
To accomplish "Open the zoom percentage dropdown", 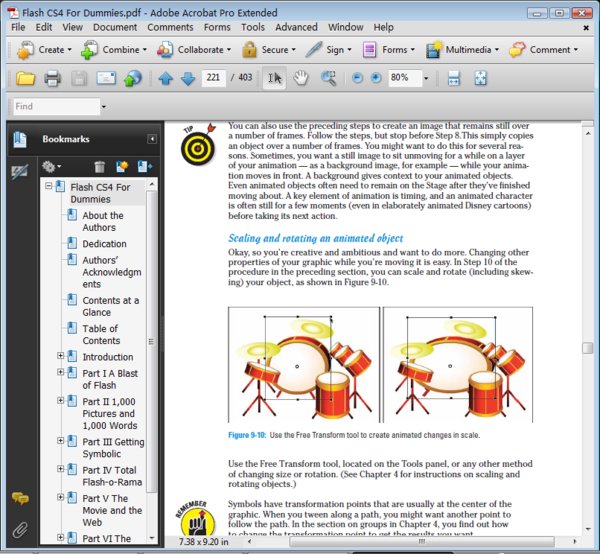I will click(x=426, y=78).
